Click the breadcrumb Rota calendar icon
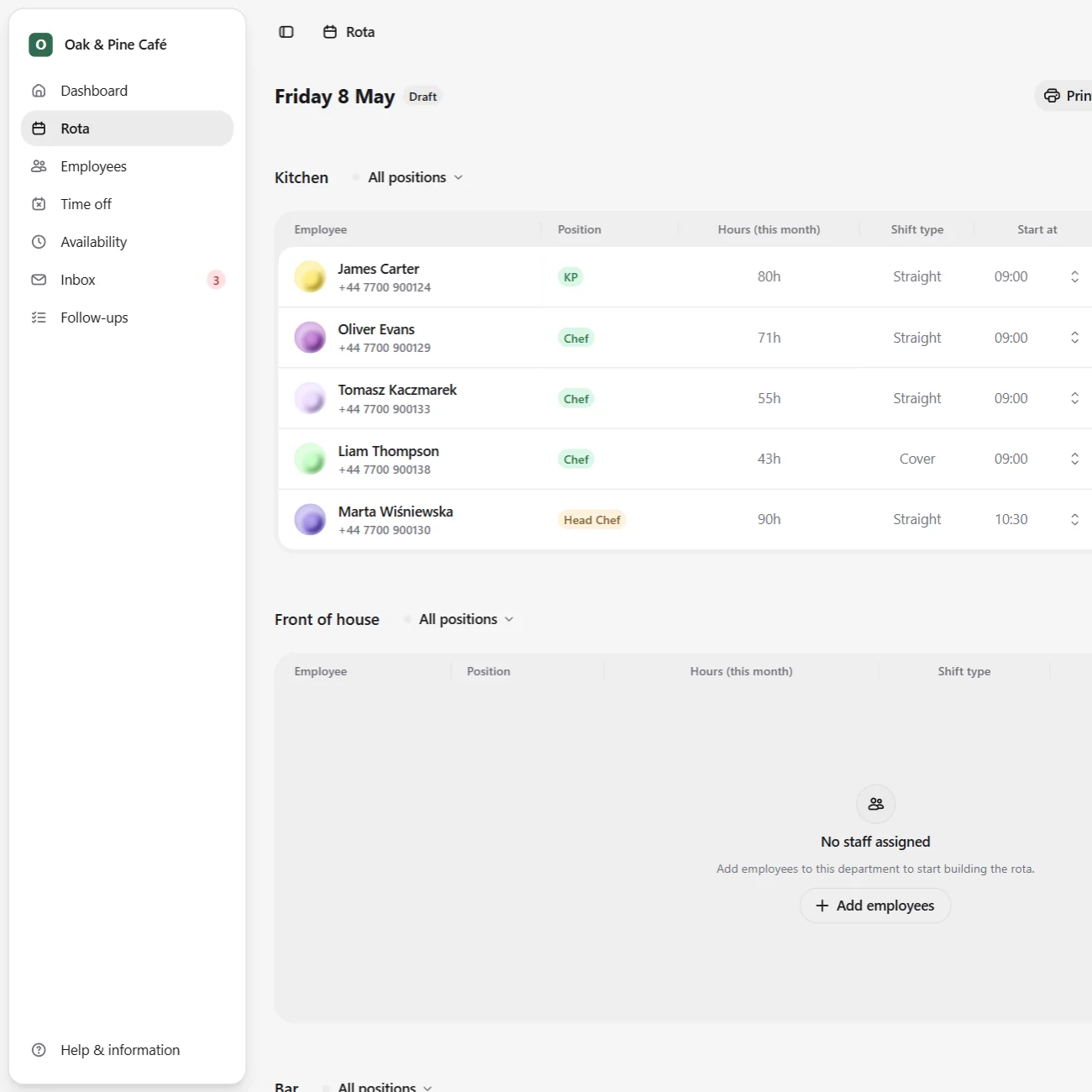This screenshot has width=1092, height=1092. [x=330, y=32]
